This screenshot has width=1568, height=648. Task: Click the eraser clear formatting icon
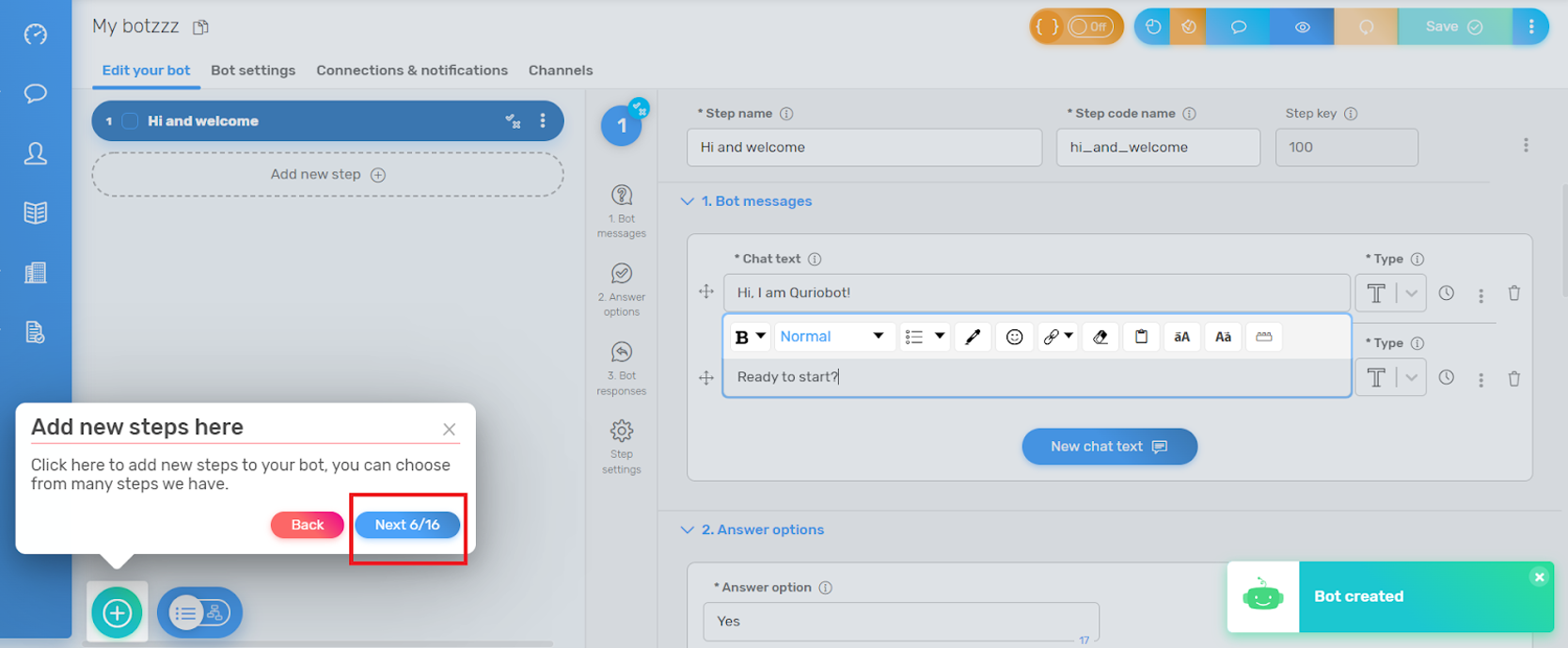click(1100, 337)
